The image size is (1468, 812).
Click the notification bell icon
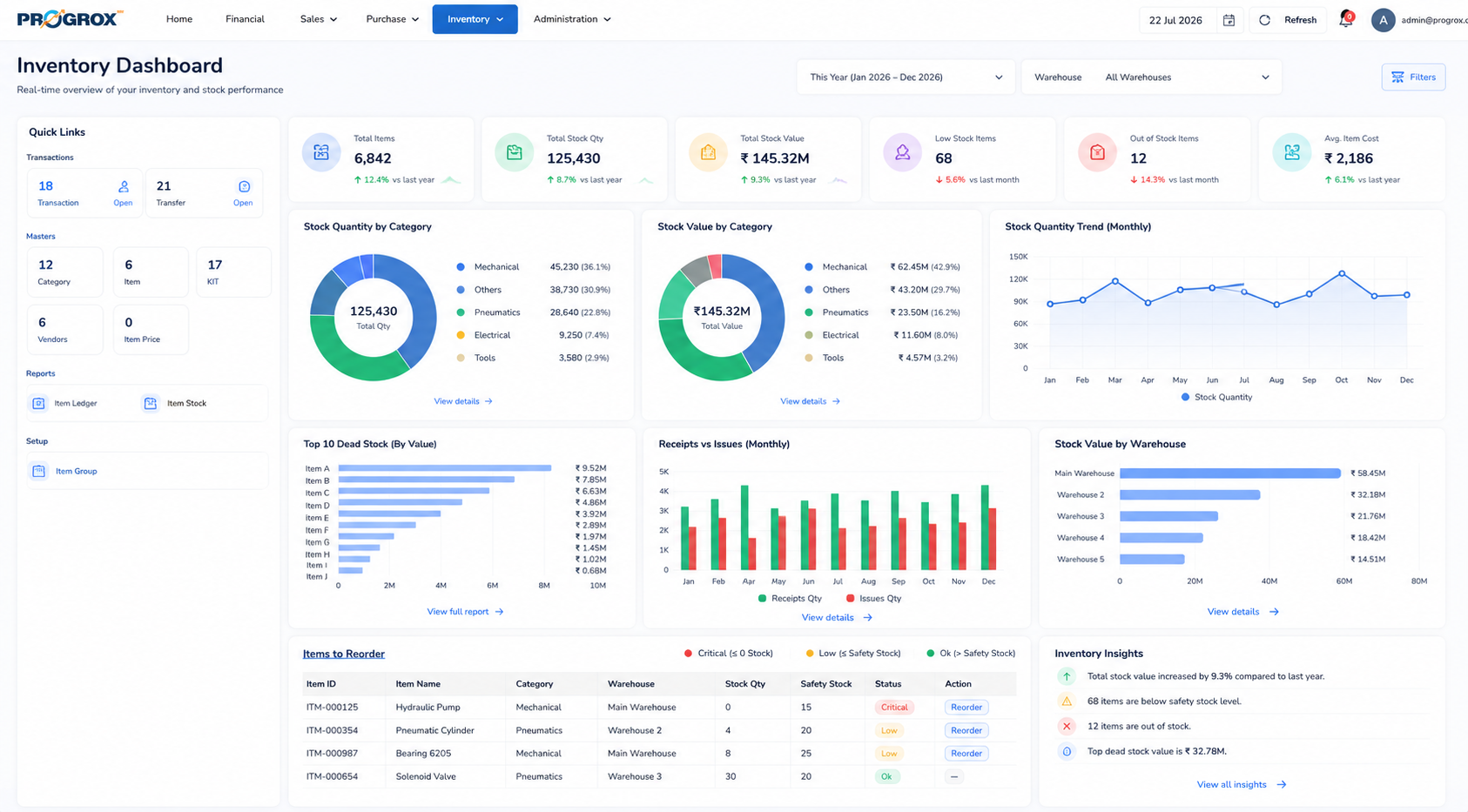coord(1346,19)
